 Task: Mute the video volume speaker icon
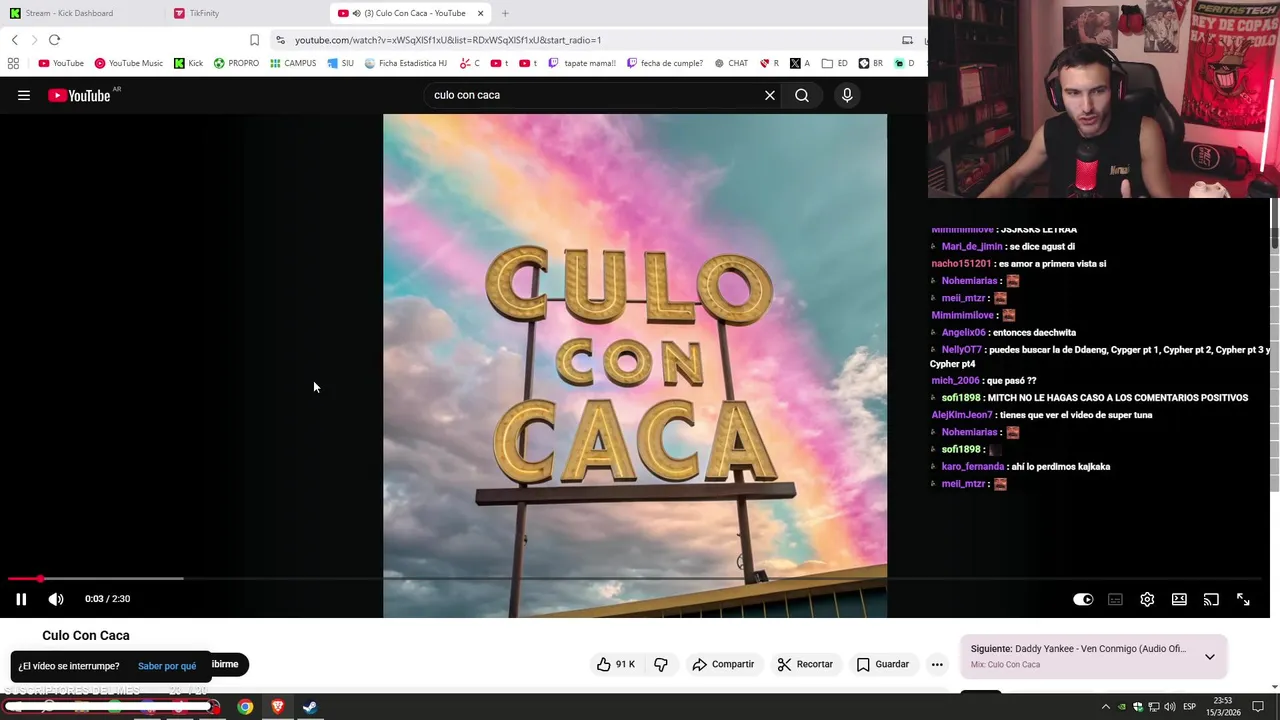pyautogui.click(x=56, y=599)
